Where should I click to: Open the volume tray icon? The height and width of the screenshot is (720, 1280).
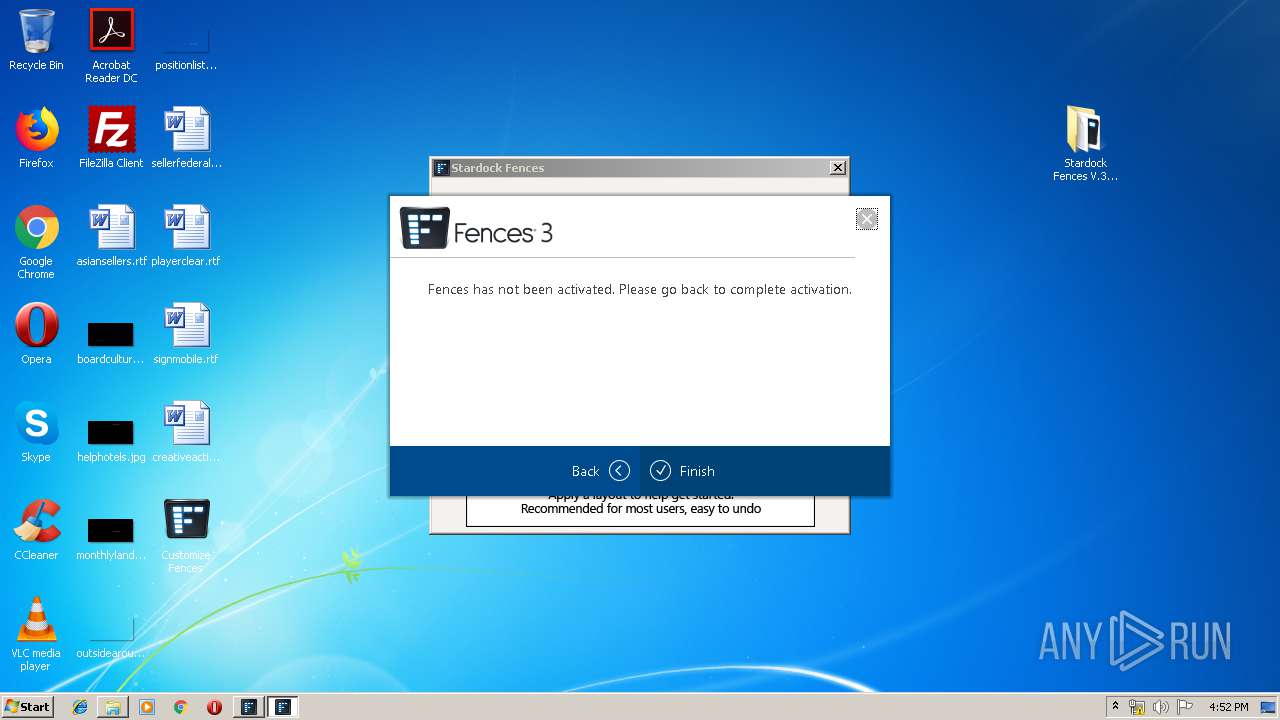pos(1161,707)
